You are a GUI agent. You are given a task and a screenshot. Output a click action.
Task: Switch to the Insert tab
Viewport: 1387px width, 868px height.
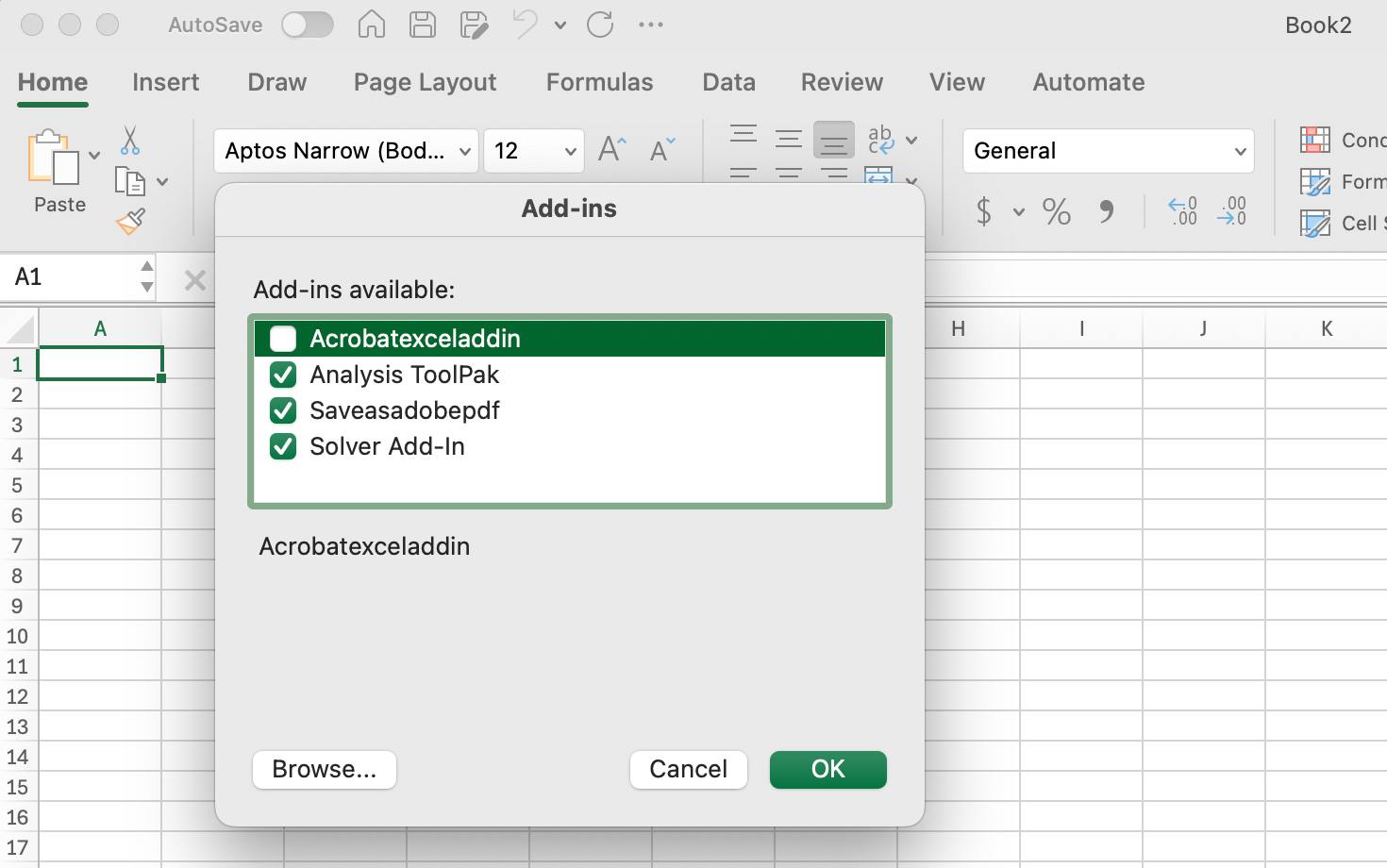tap(166, 82)
